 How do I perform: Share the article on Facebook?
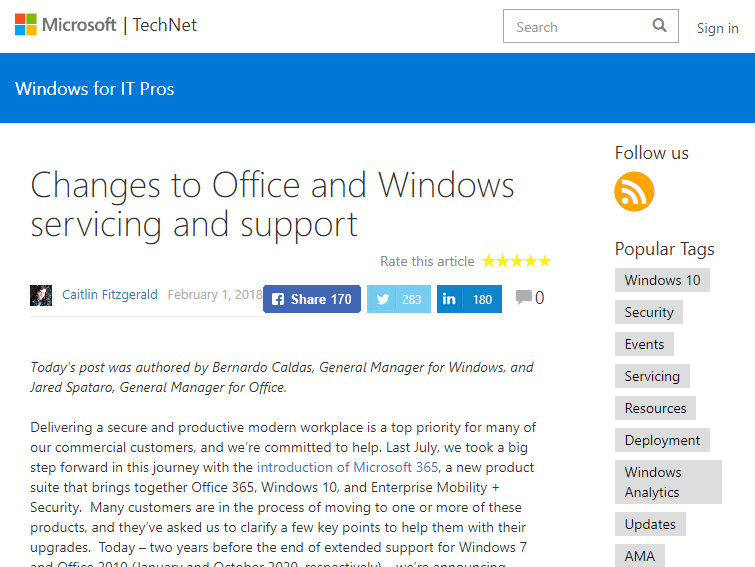(x=311, y=299)
